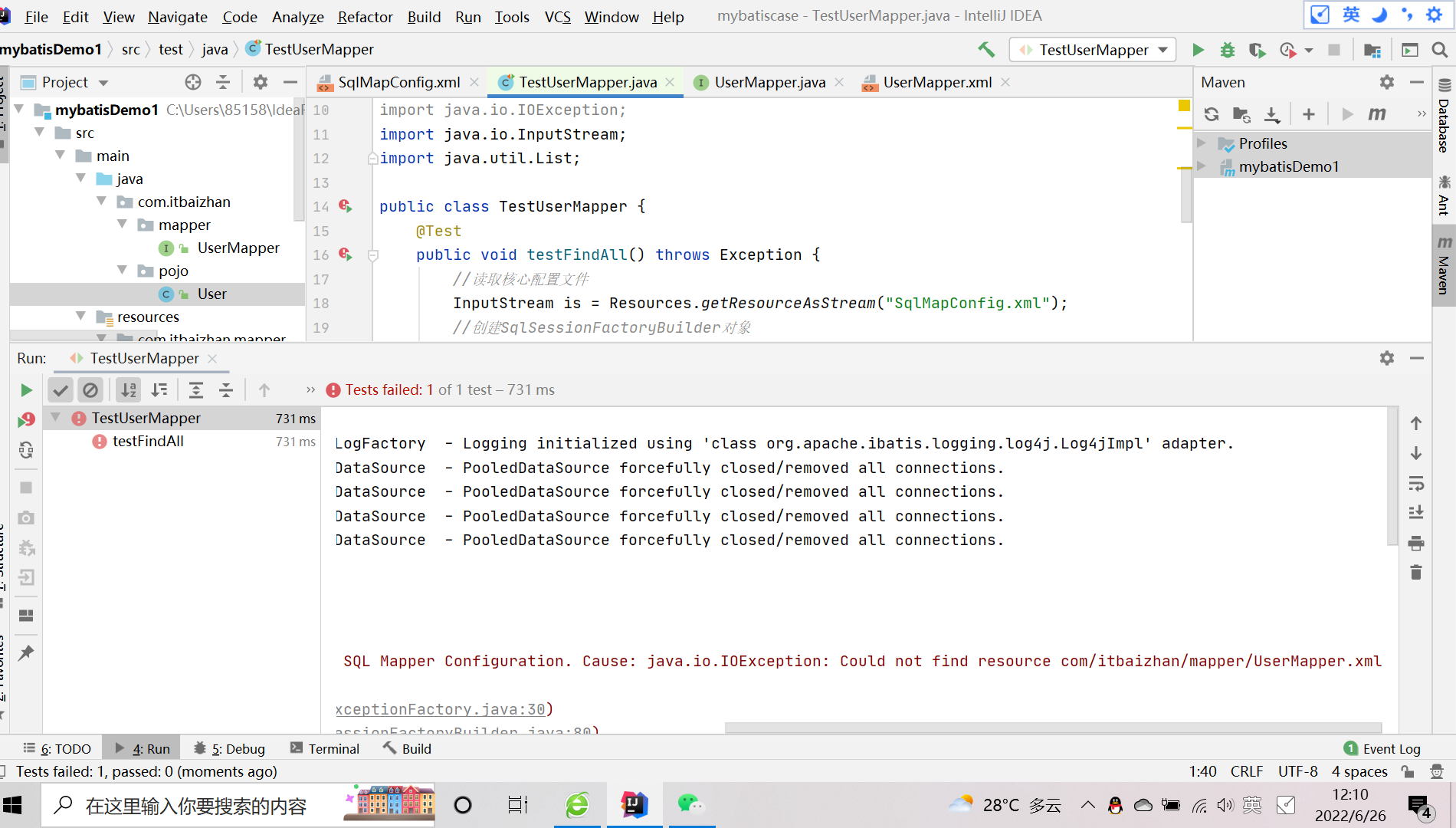Screen dimensions: 1456x828
Task: Click locate-file crosshair icon in Project panel
Action: [193, 82]
